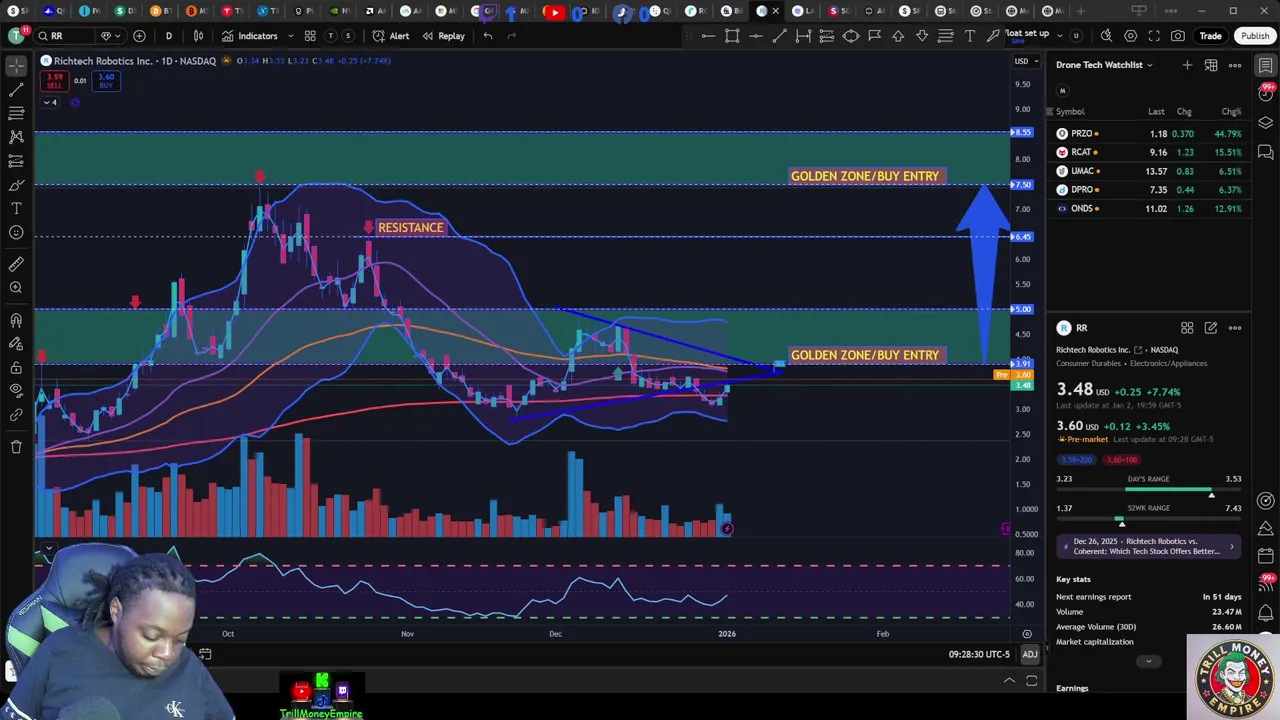Open the go to date calendar icon
This screenshot has height=720, width=1280.
[205, 654]
